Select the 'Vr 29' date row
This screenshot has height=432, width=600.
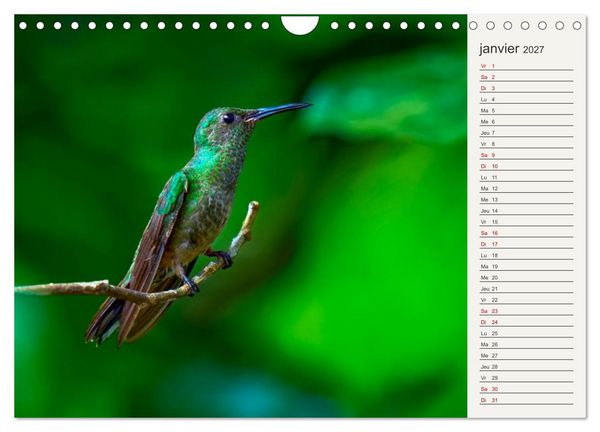tap(527, 377)
